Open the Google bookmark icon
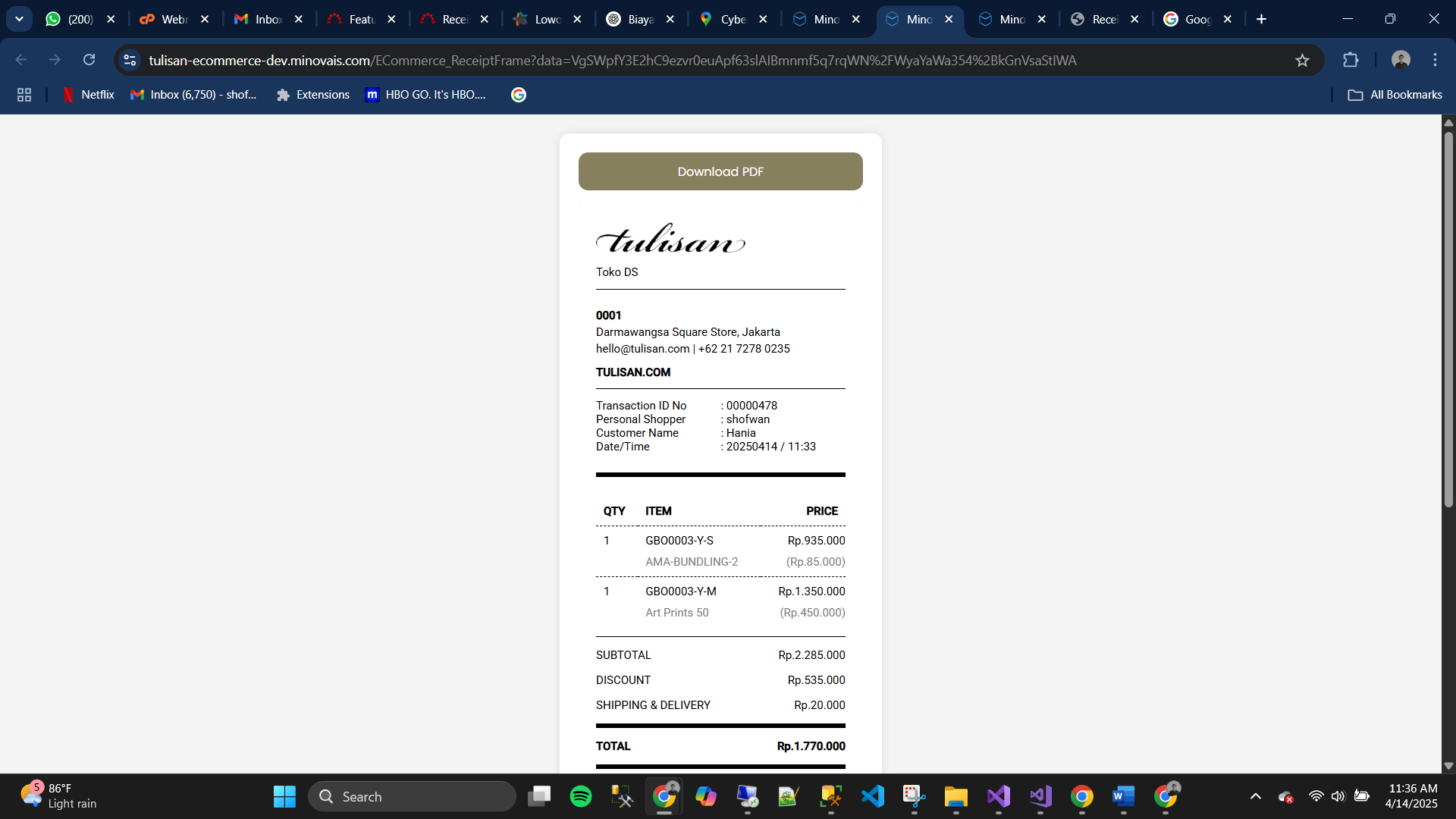This screenshot has width=1456, height=819. click(519, 95)
